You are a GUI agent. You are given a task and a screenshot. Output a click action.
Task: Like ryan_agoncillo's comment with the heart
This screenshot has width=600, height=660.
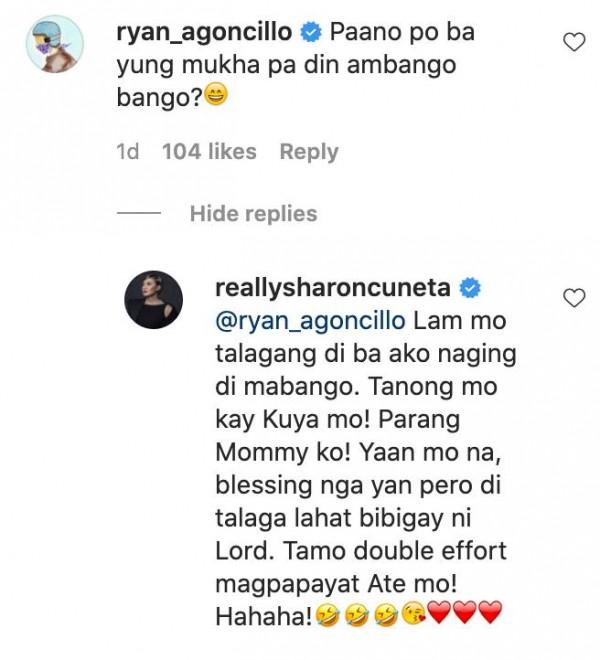tap(574, 42)
